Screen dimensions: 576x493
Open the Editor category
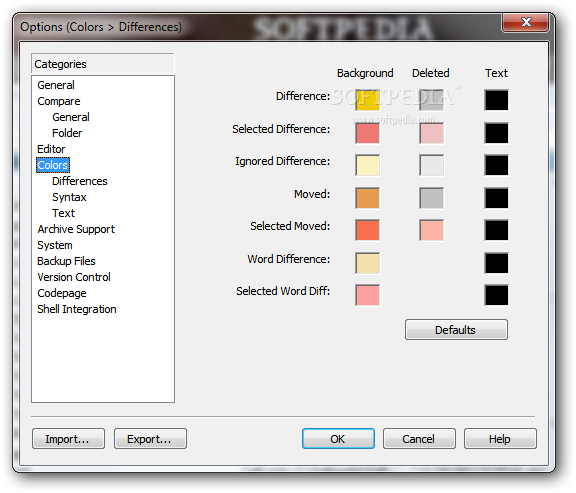tap(51, 149)
